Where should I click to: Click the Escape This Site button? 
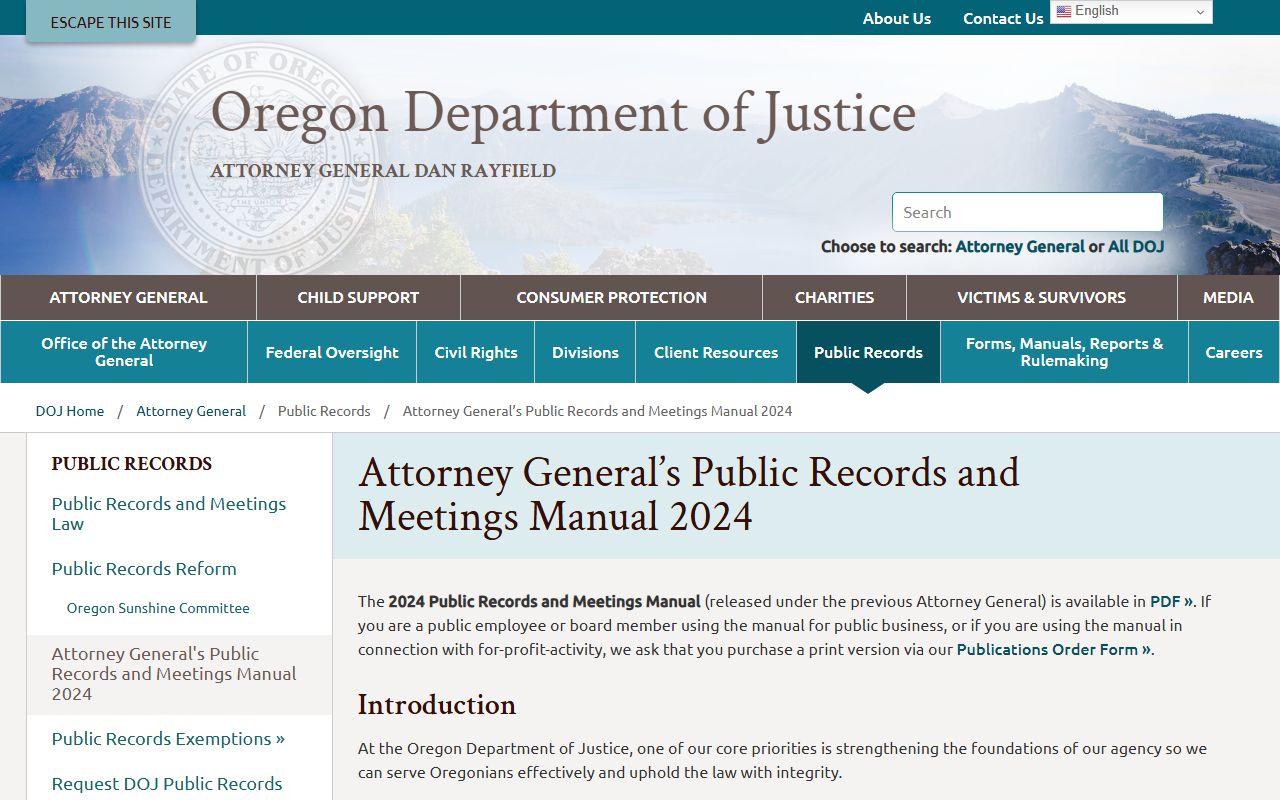coord(111,21)
